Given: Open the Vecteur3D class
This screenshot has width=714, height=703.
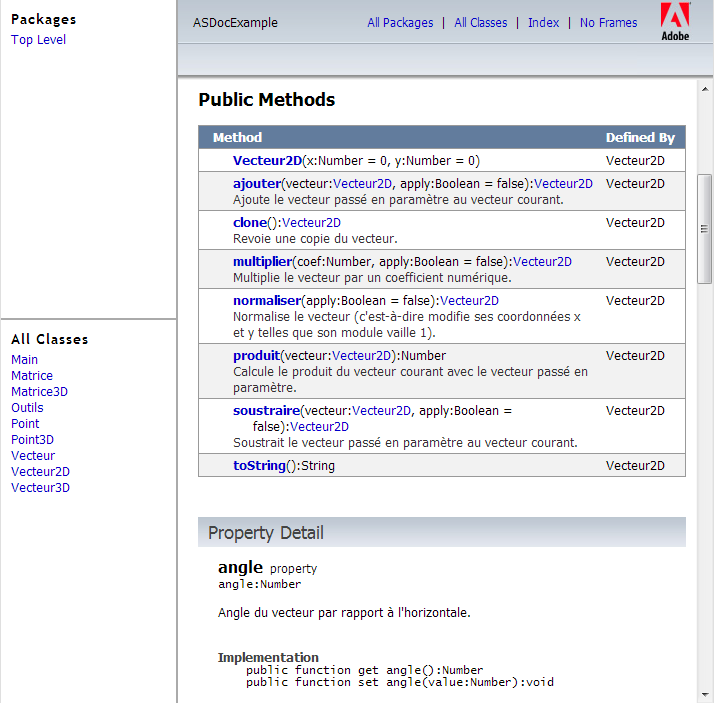Looking at the screenshot, I should [40, 488].
